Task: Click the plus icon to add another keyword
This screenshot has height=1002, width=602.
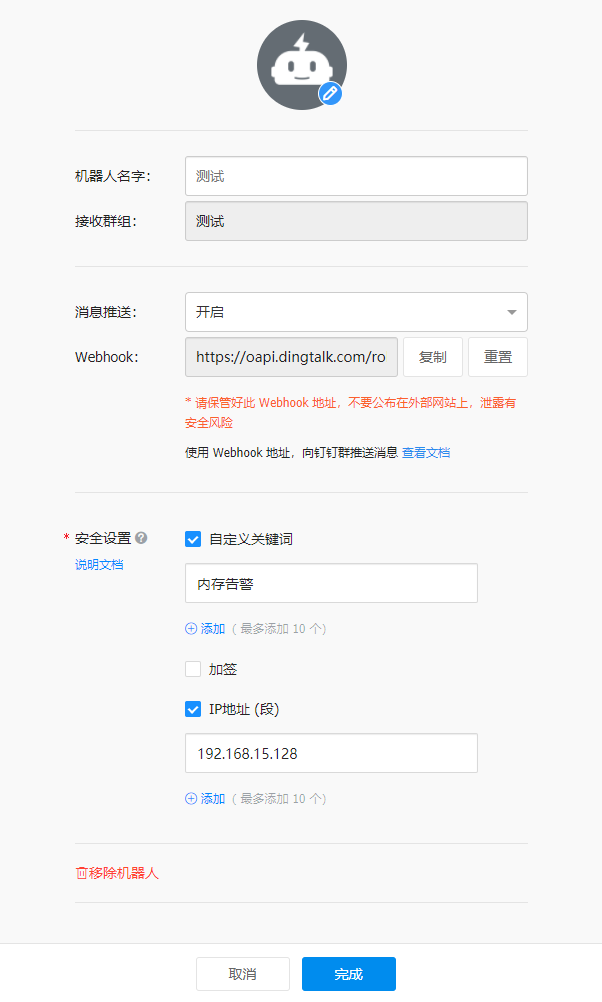Action: click(190, 628)
